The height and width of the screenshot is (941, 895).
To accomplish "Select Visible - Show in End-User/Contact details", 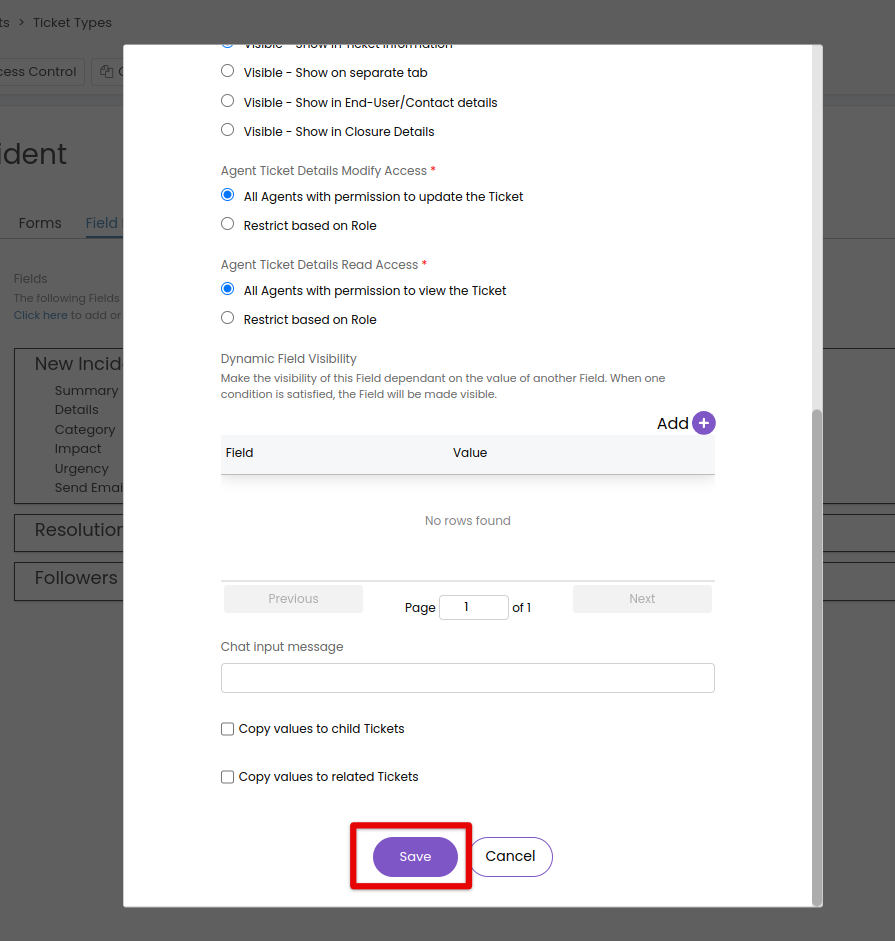I will [227, 102].
